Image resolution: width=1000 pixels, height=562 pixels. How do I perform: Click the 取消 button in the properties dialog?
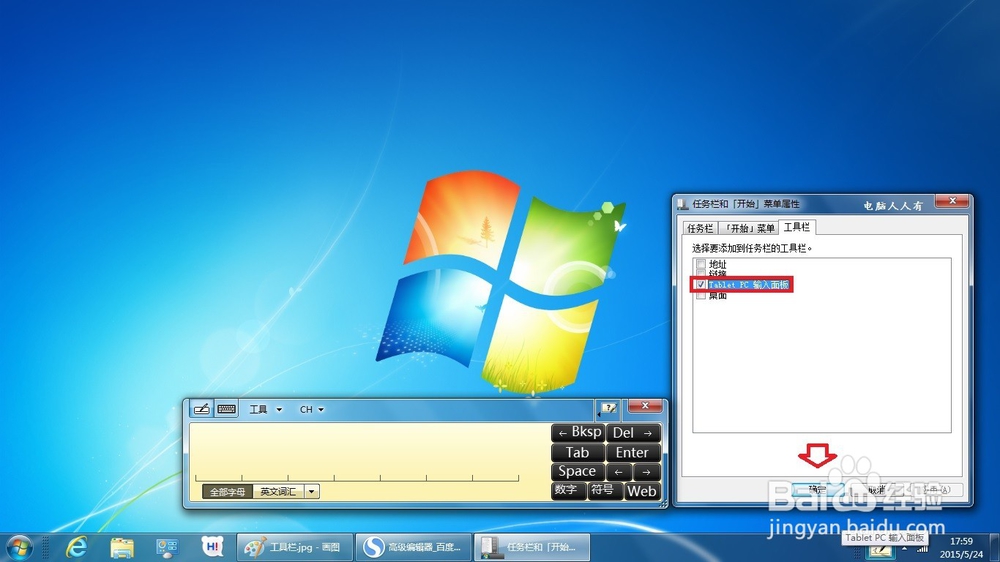[876, 490]
